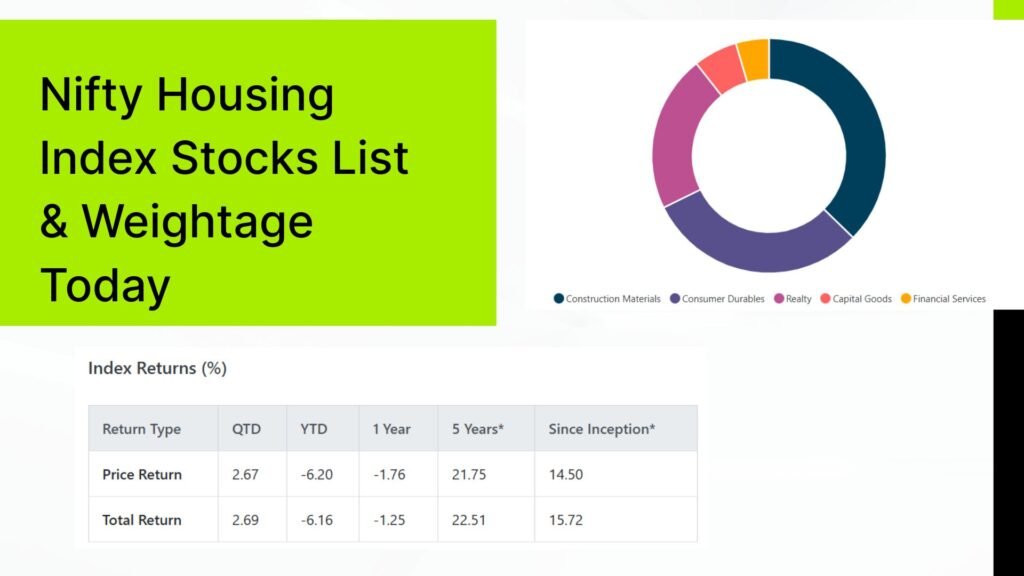Click Price Return 5 Years value 21.75
This screenshot has width=1024, height=576.
469,475
